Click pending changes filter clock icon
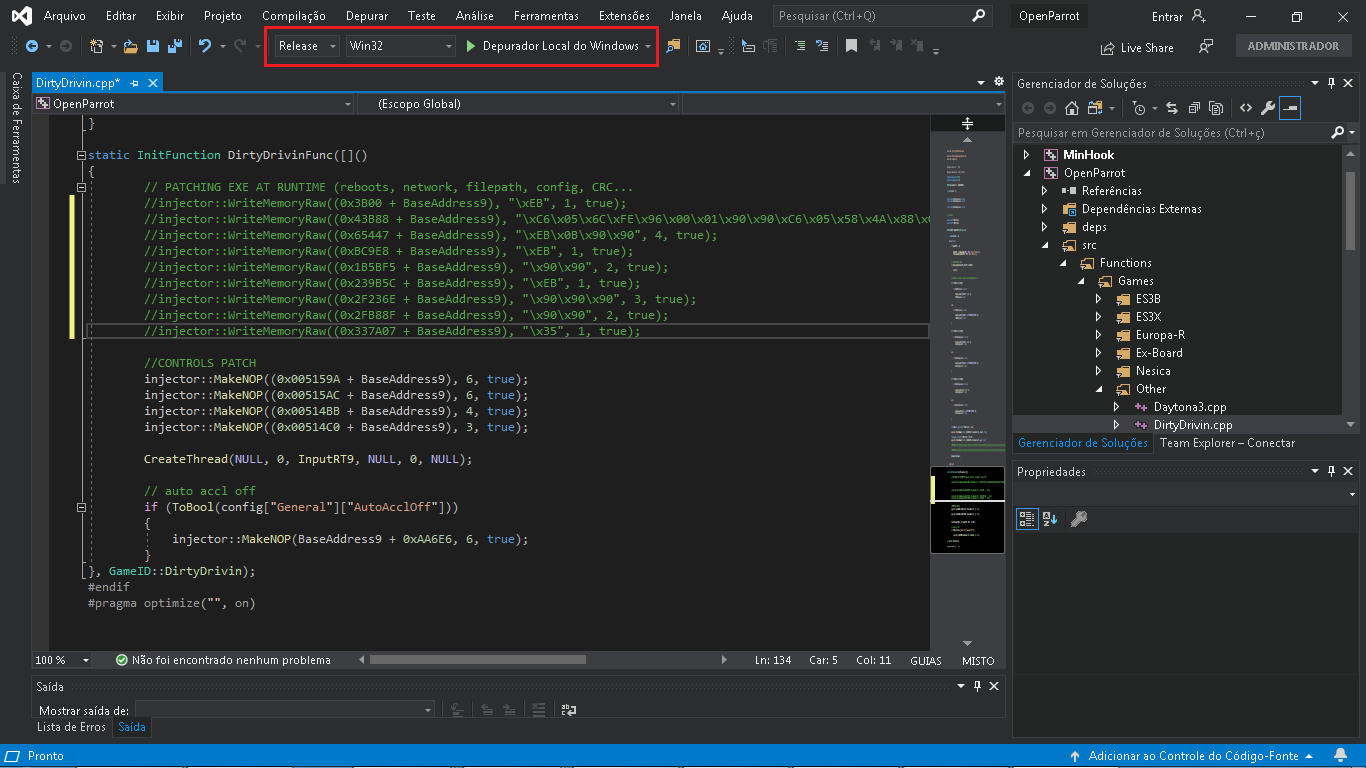The image size is (1366, 768). [x=1138, y=108]
